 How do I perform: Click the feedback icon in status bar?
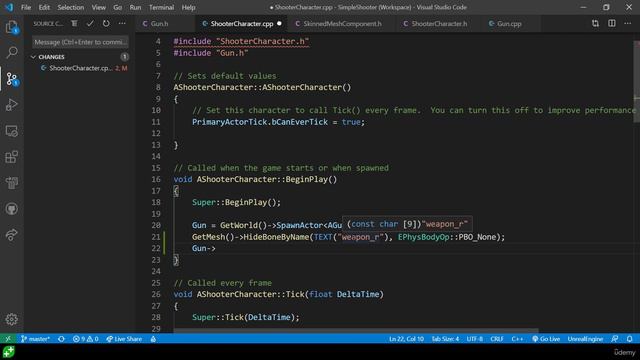[615, 339]
